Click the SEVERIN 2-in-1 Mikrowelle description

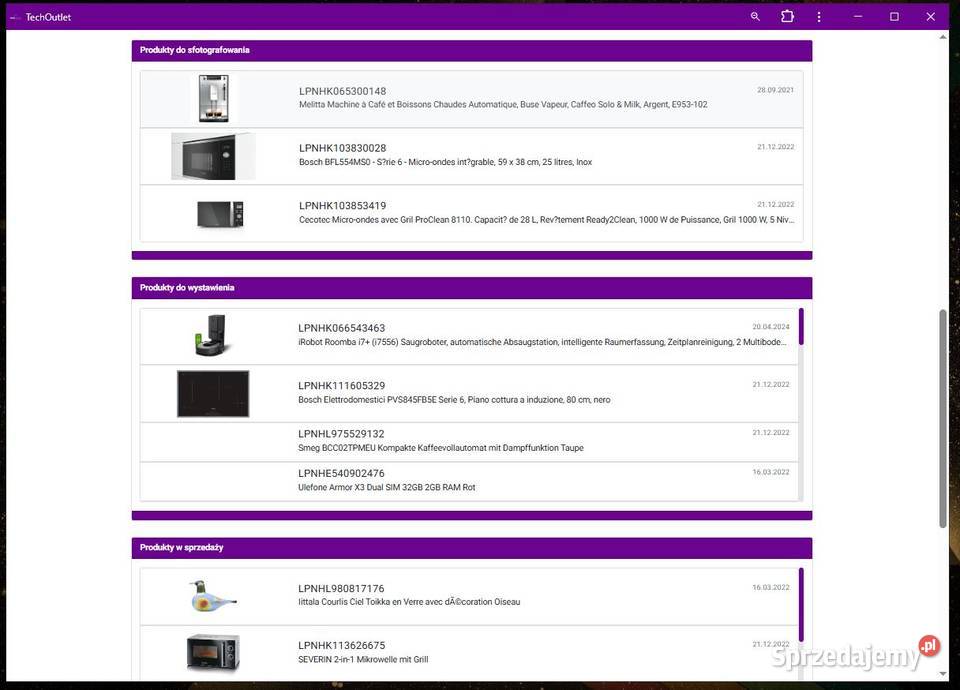[363, 659]
